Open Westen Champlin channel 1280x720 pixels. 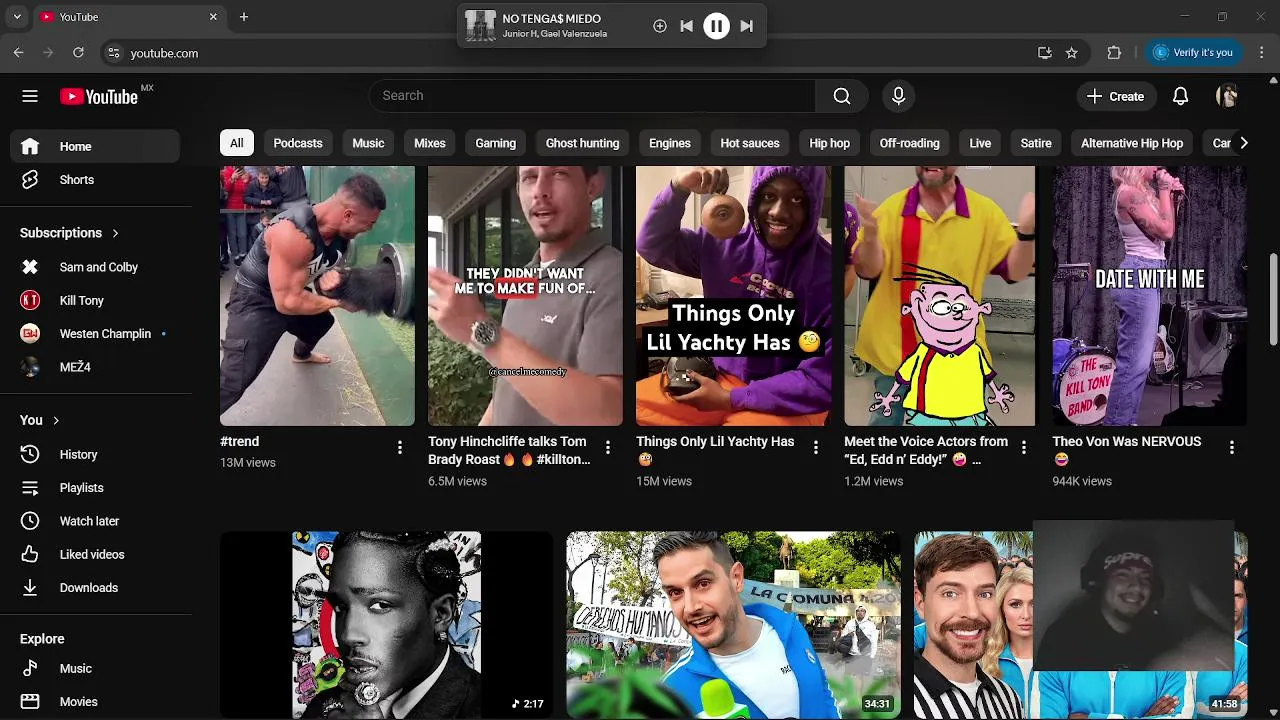(x=95, y=333)
